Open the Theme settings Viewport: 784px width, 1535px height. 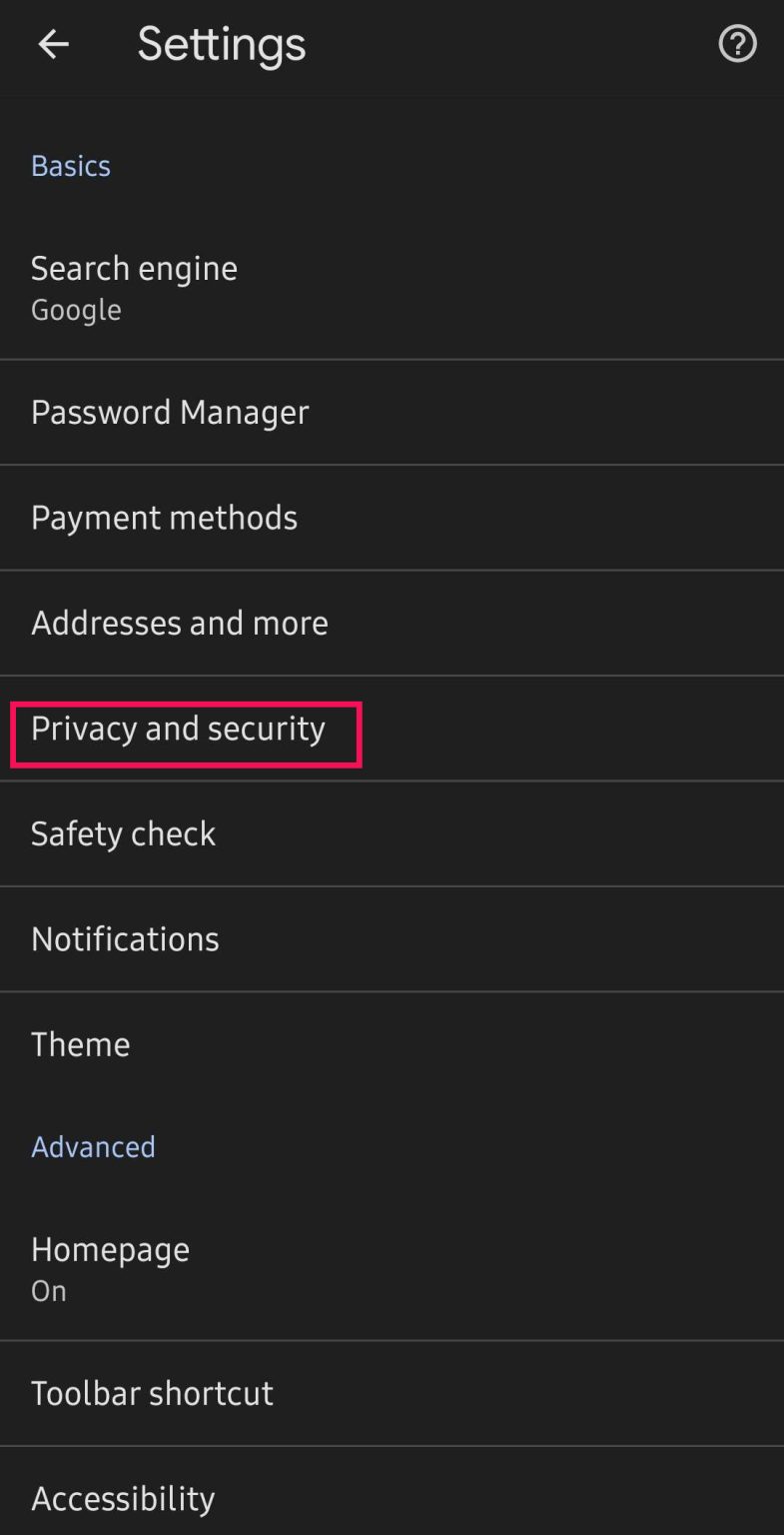click(80, 1043)
